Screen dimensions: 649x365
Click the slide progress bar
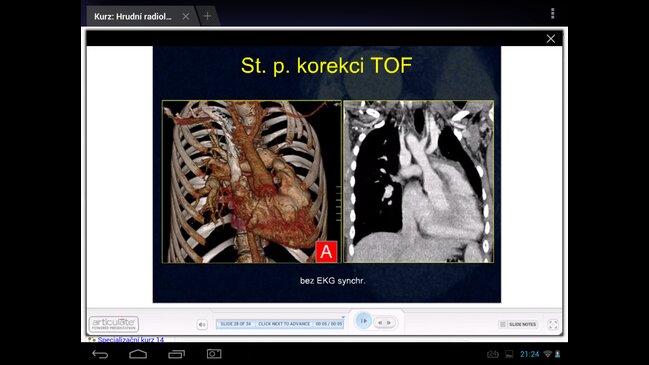[x=280, y=324]
